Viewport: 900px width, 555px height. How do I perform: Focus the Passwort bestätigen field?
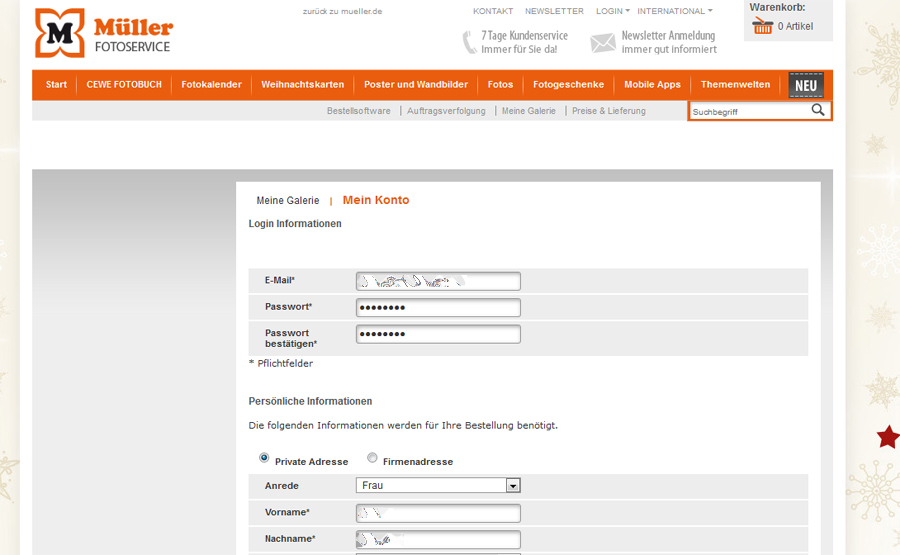click(438, 334)
